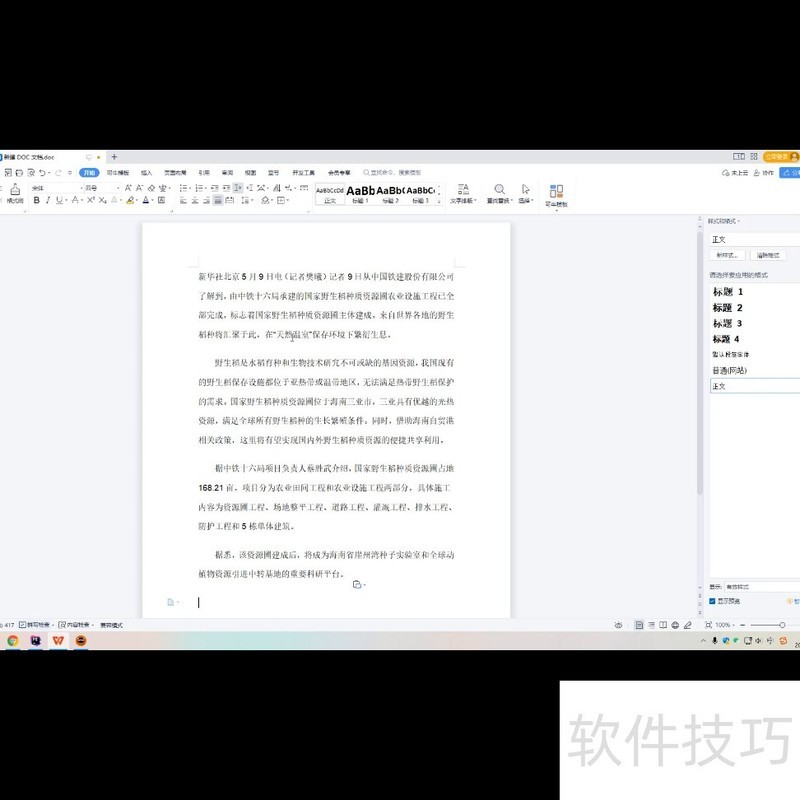Click the WPS Office icon in the taskbar

click(58, 641)
